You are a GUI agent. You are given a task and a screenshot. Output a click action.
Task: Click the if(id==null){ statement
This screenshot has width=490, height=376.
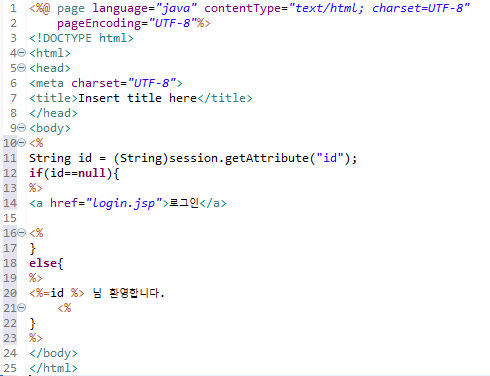74,173
